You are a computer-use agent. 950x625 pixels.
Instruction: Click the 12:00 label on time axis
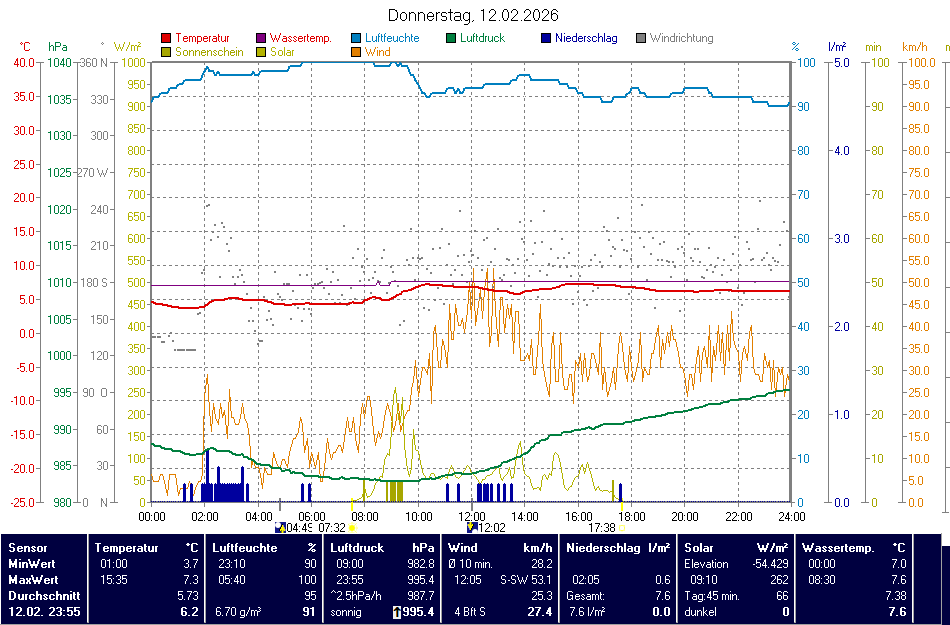[472, 516]
